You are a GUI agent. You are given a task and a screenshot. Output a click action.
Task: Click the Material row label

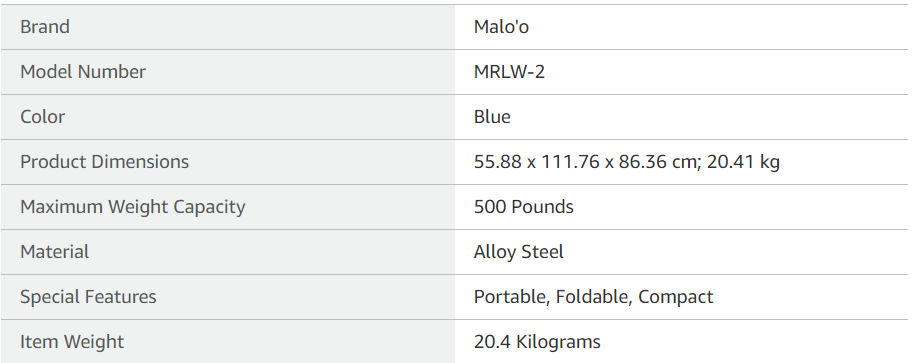pyautogui.click(x=54, y=252)
